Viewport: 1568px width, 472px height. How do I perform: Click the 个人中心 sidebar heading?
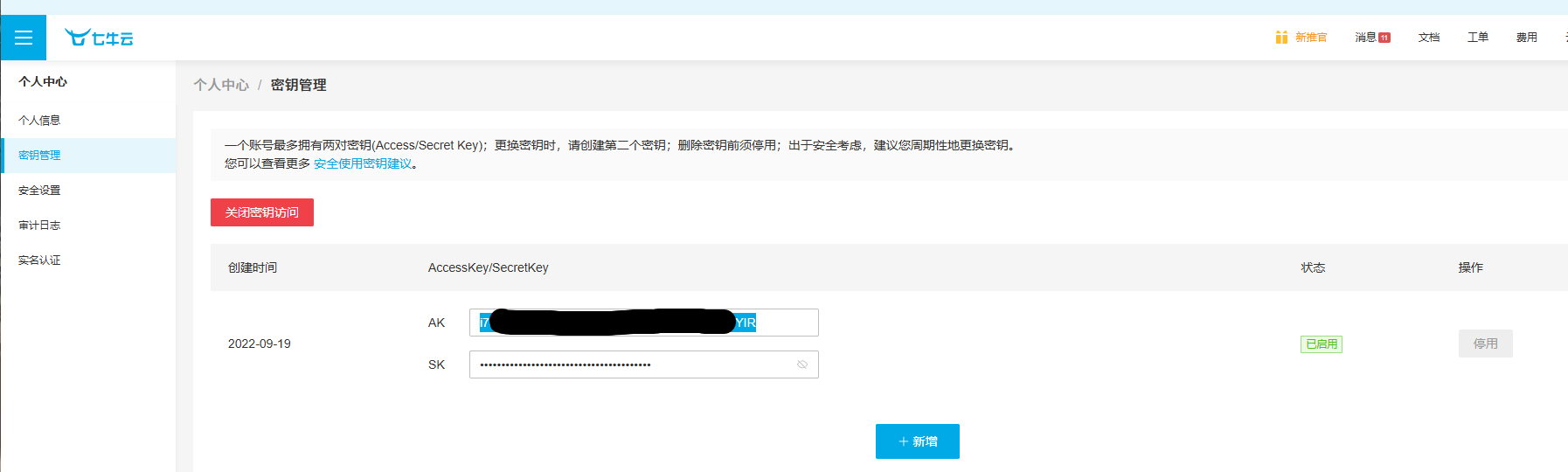click(x=43, y=81)
